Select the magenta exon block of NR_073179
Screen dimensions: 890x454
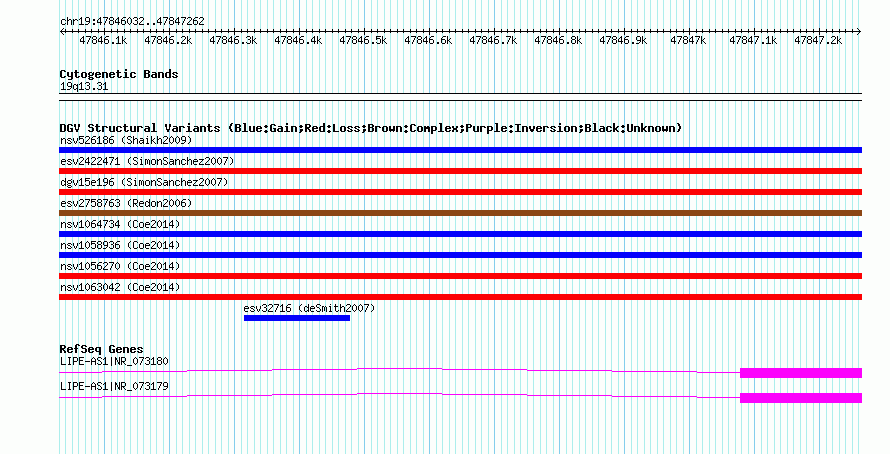click(801, 398)
